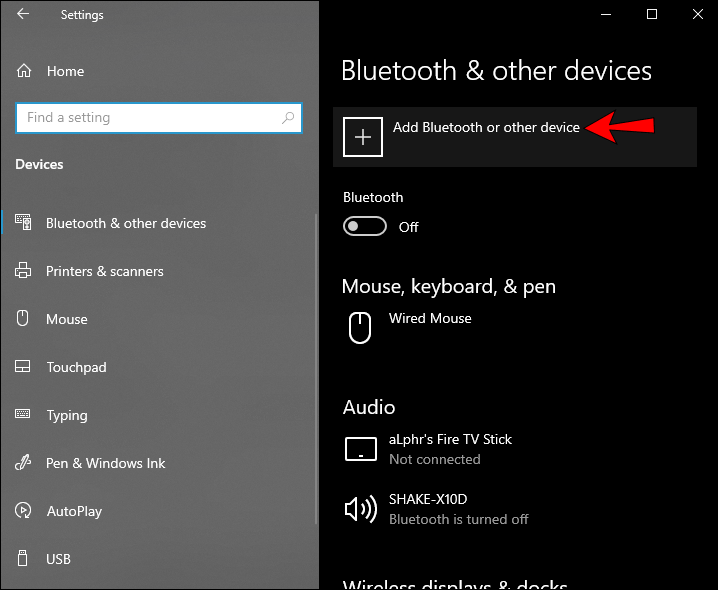Select Printers & scanners menu item
This screenshot has height=590, width=718.
click(105, 271)
